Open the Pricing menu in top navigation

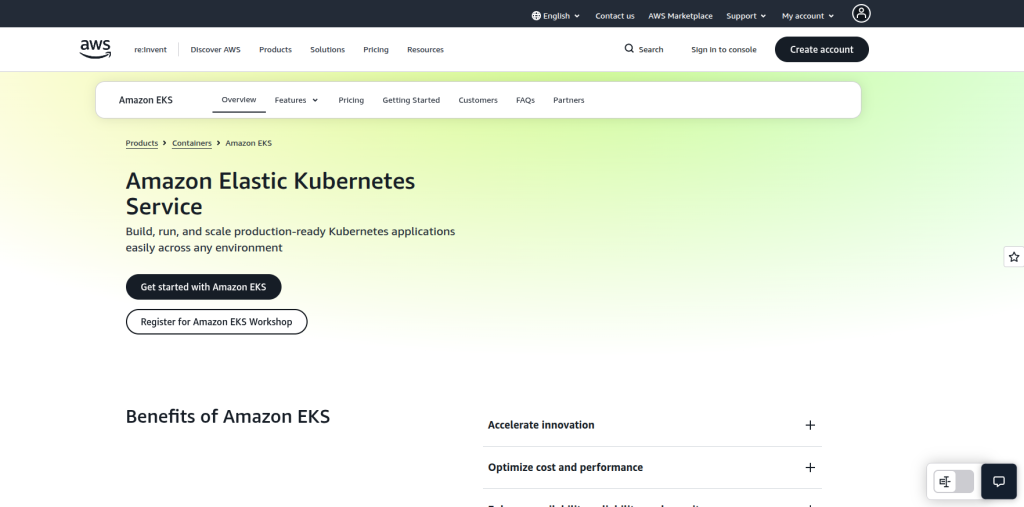click(x=376, y=50)
